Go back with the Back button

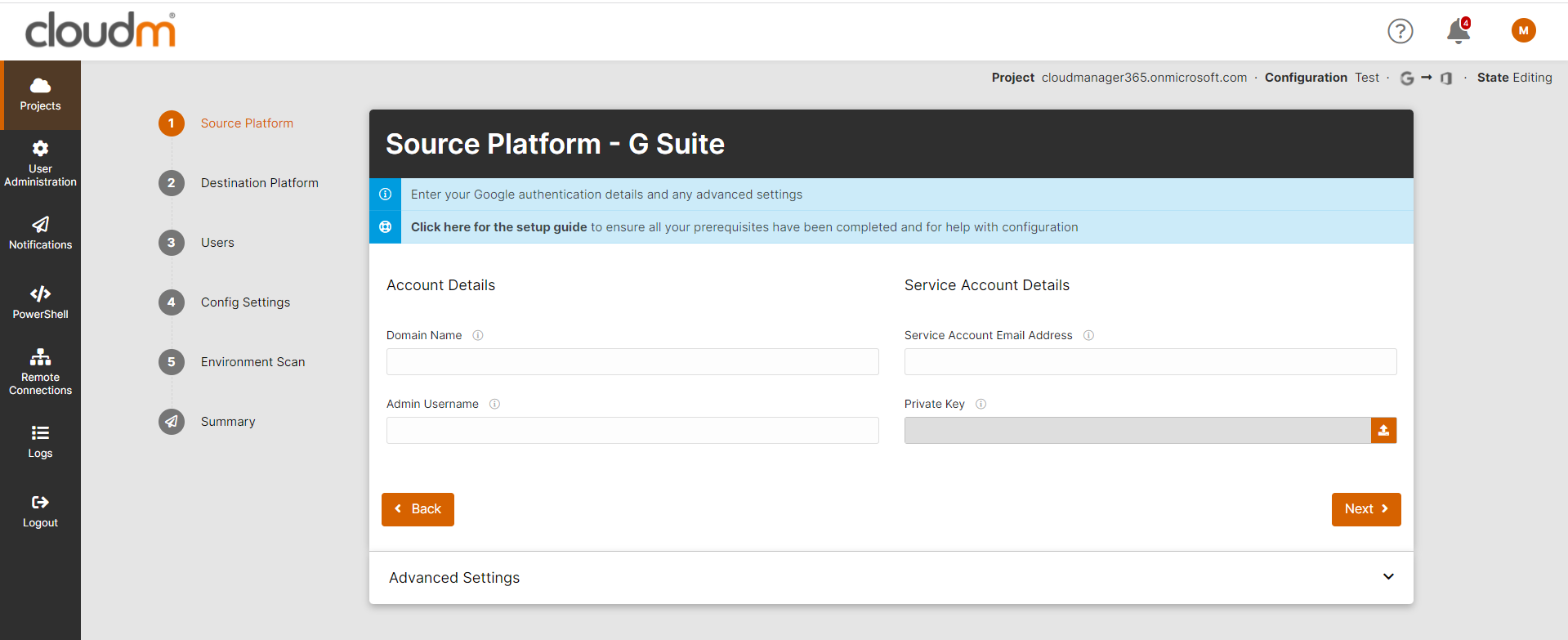(418, 509)
